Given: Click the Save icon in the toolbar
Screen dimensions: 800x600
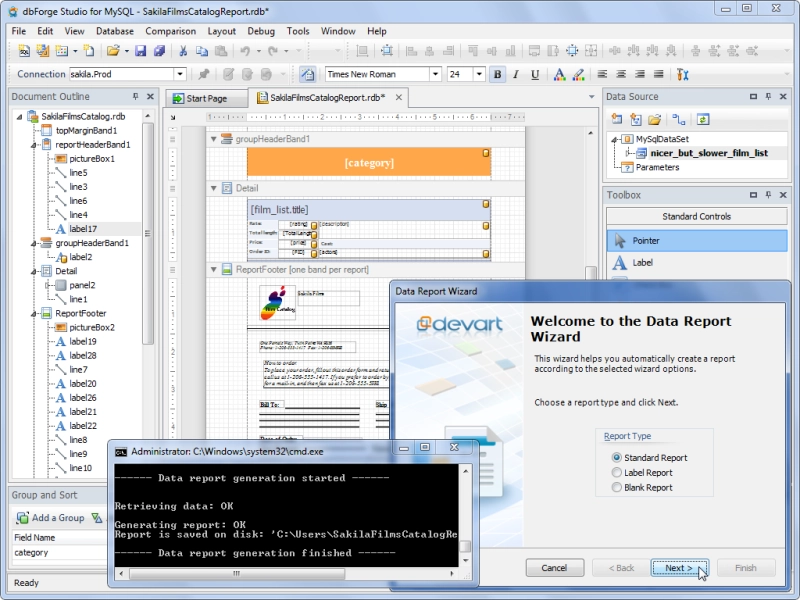Looking at the screenshot, I should (x=140, y=51).
